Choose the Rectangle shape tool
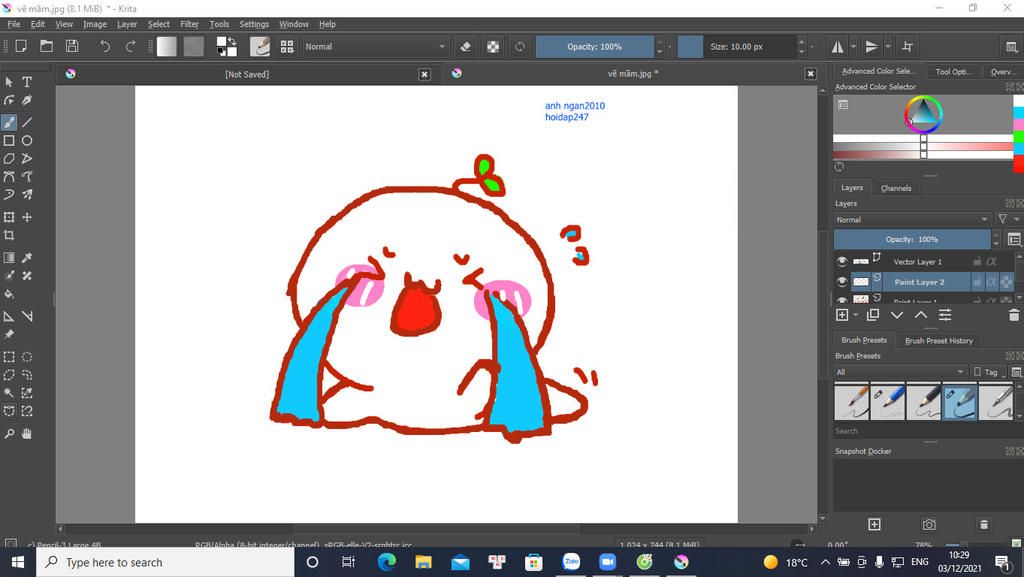This screenshot has width=1024, height=577. pos(9,140)
